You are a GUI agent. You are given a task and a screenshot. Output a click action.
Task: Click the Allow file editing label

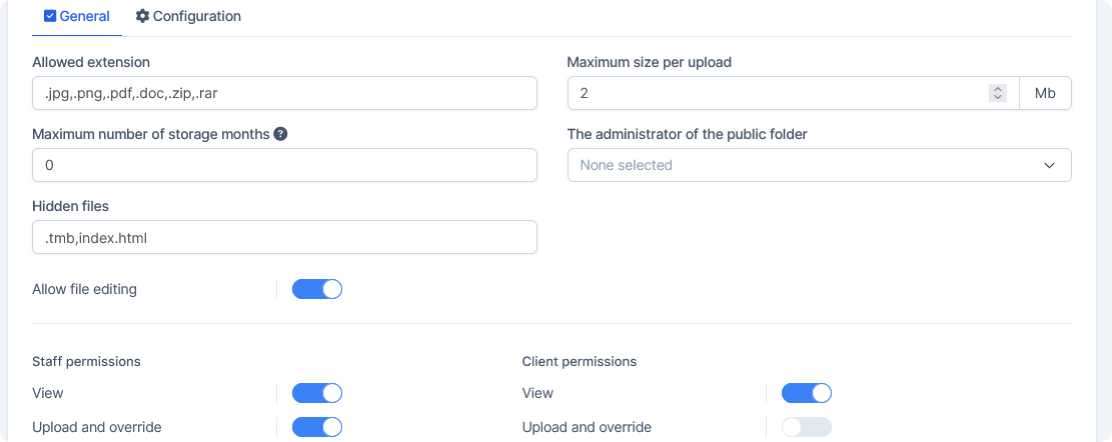coord(85,289)
